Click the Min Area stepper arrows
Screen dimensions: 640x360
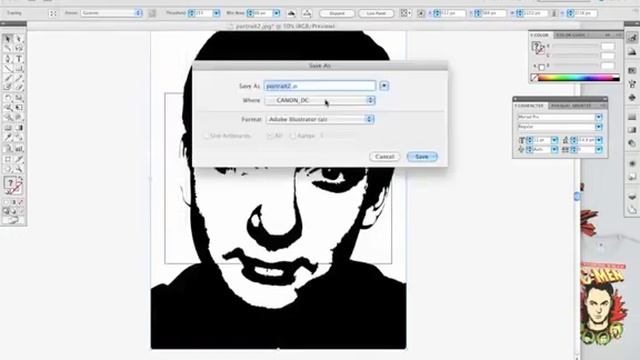click(x=250, y=13)
